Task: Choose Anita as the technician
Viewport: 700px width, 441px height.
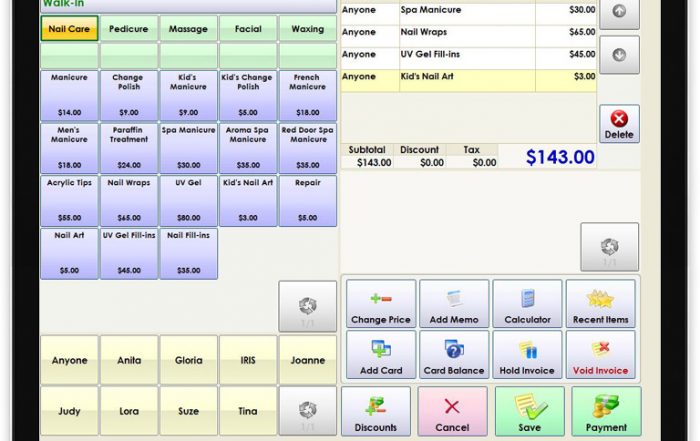Action: [x=129, y=360]
